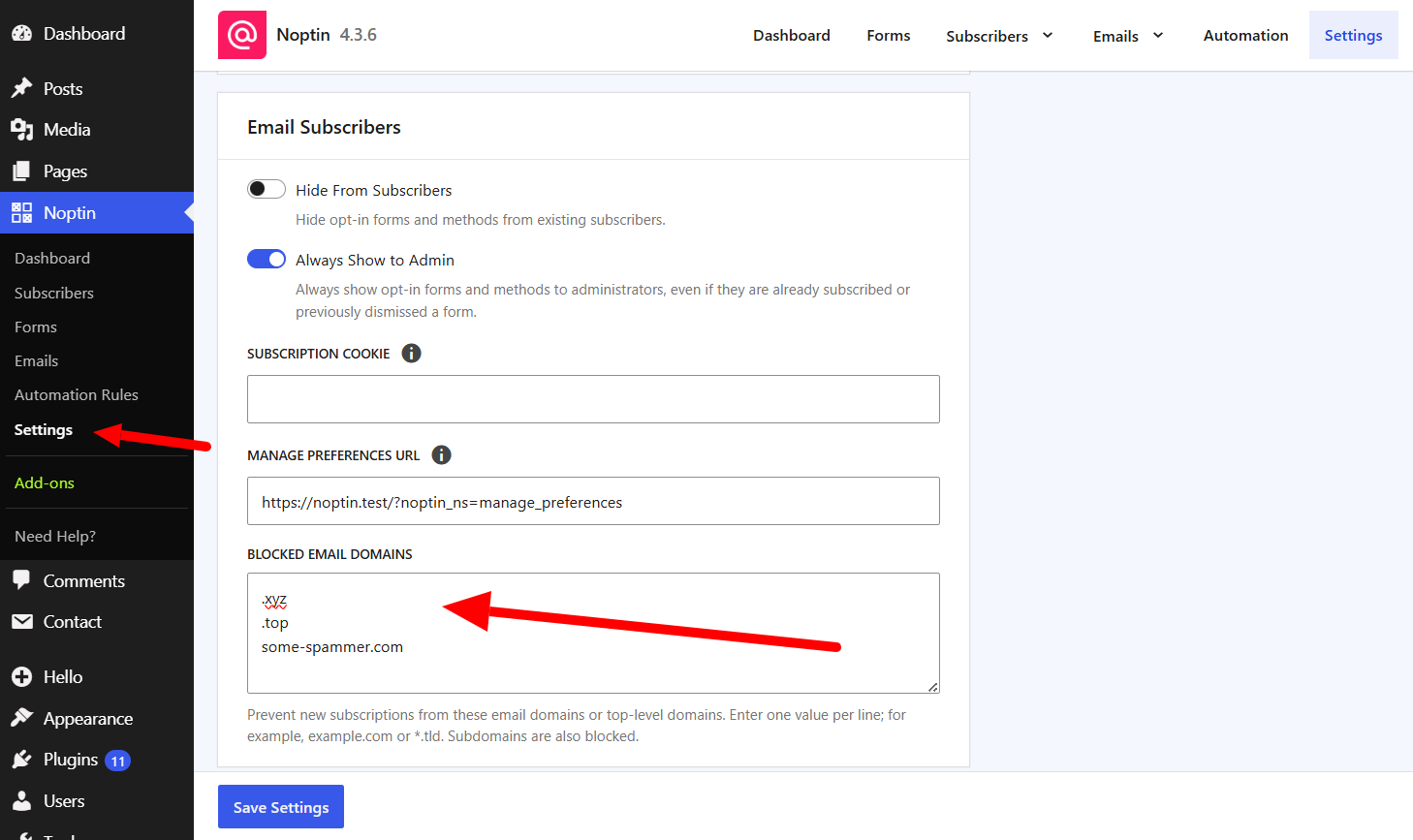Toggle Hide From Subscribers switch
The width and height of the screenshot is (1413, 840).
click(x=267, y=189)
